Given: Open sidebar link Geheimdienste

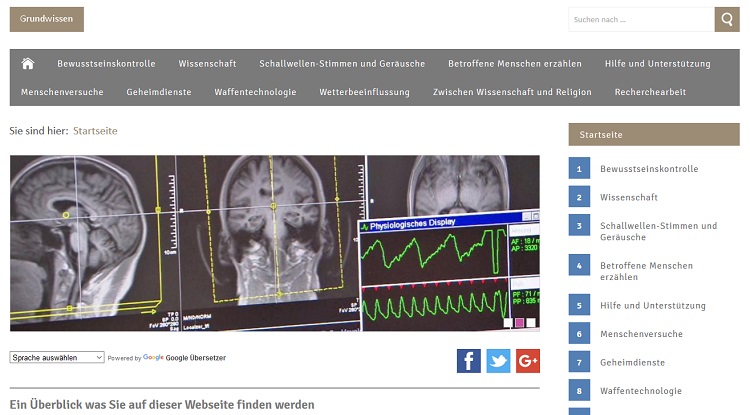Looking at the screenshot, I should [x=632, y=363].
